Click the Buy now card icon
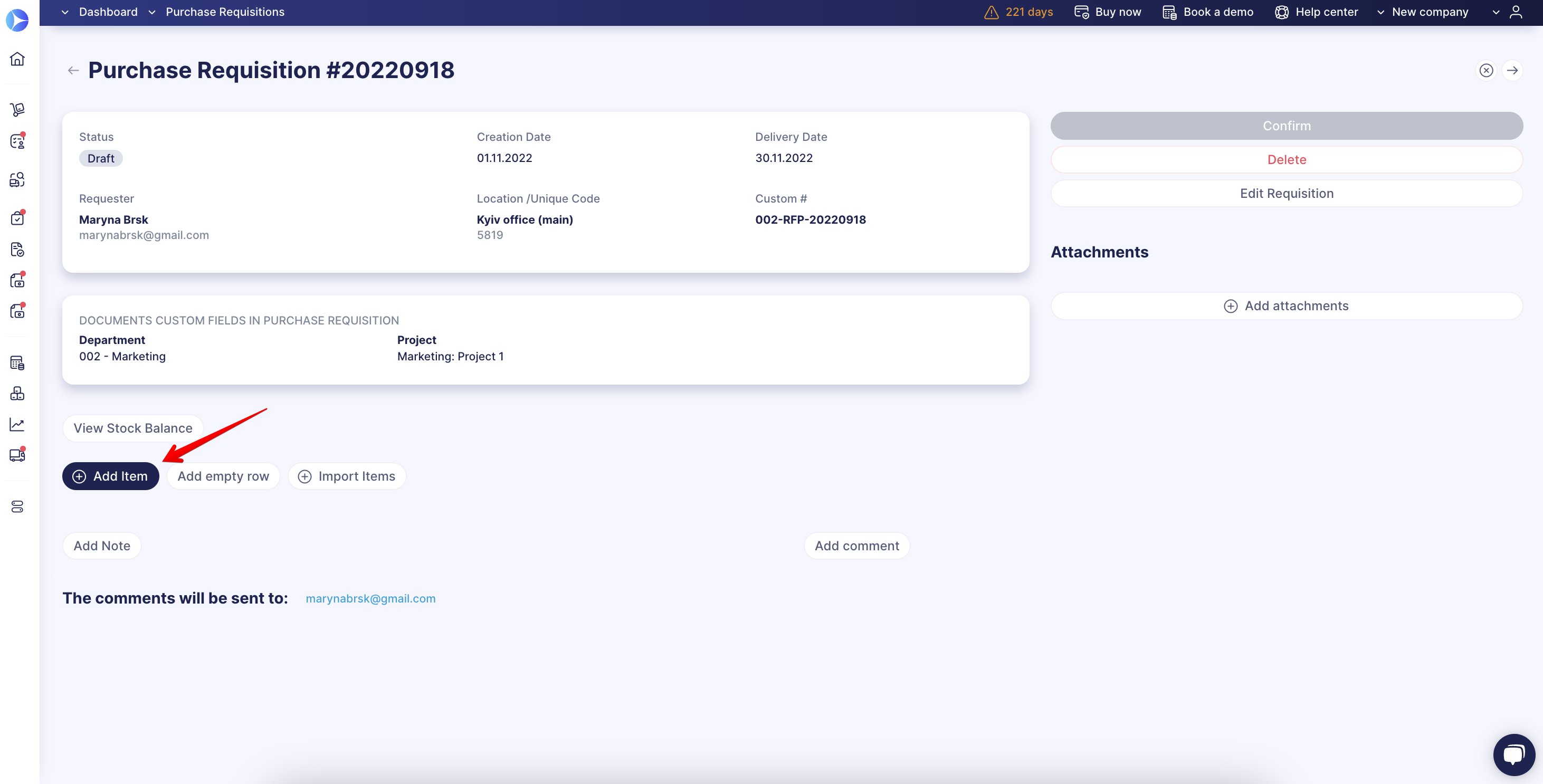 coord(1081,12)
